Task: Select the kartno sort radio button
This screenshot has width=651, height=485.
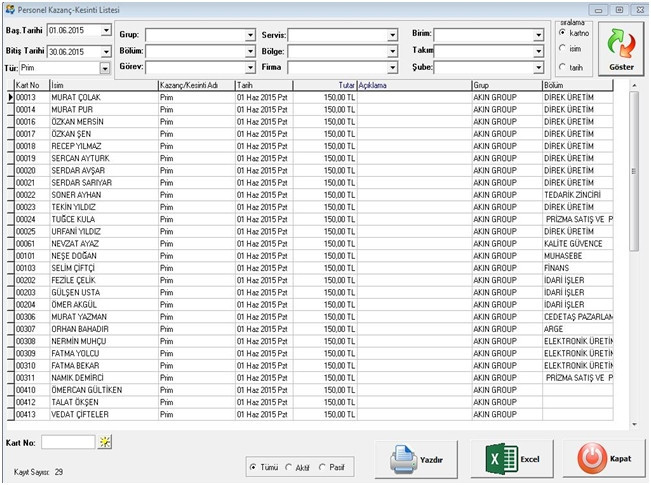Action: click(562, 32)
